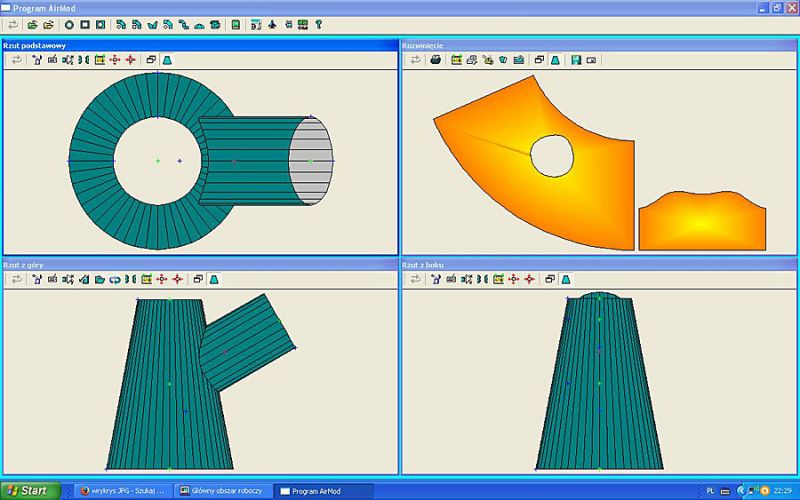This screenshot has width=800, height=500.
Task: Select the square shape tool in main toolbar
Action: point(85,24)
